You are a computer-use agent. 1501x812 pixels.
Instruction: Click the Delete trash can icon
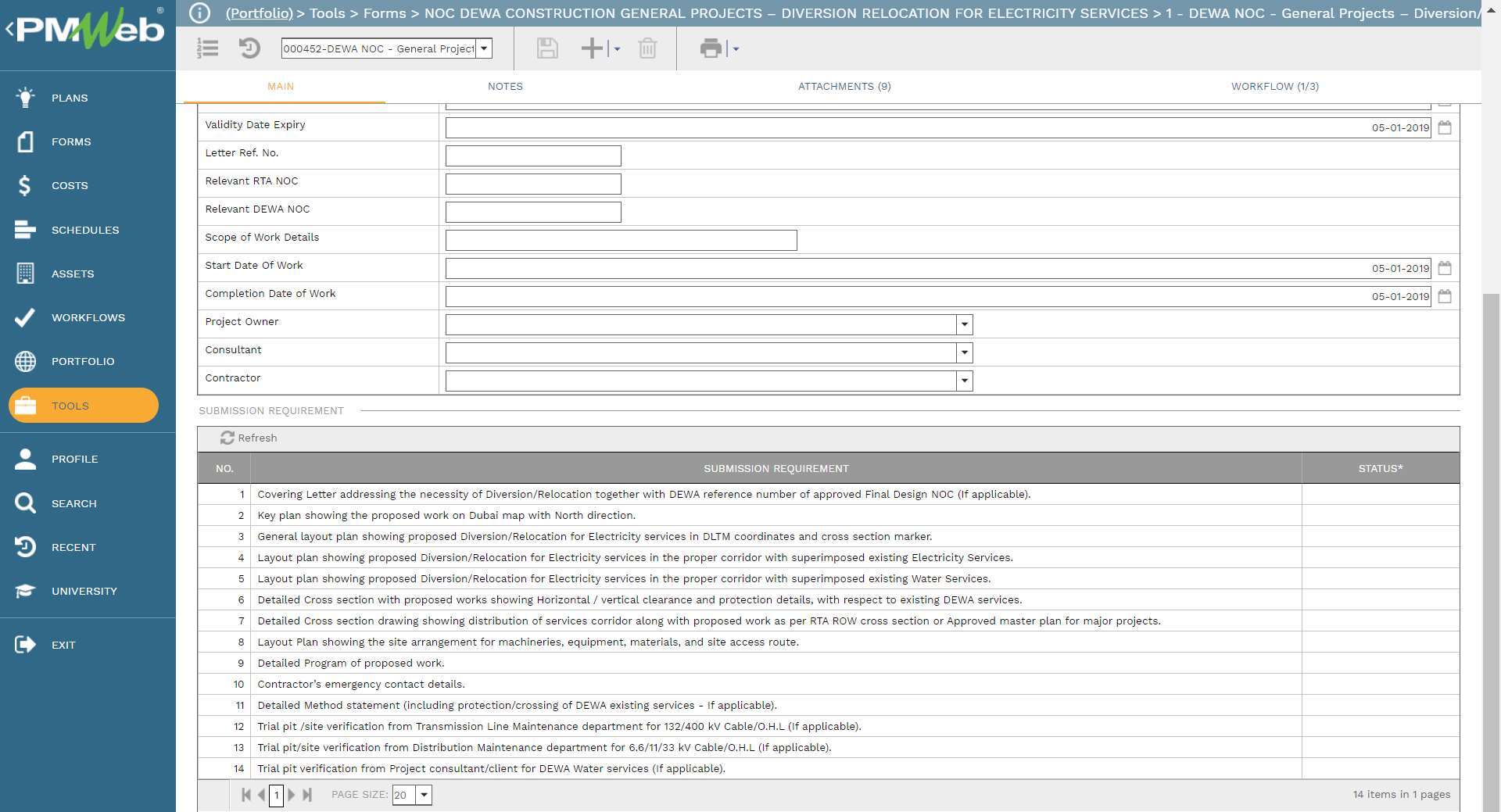click(x=647, y=48)
